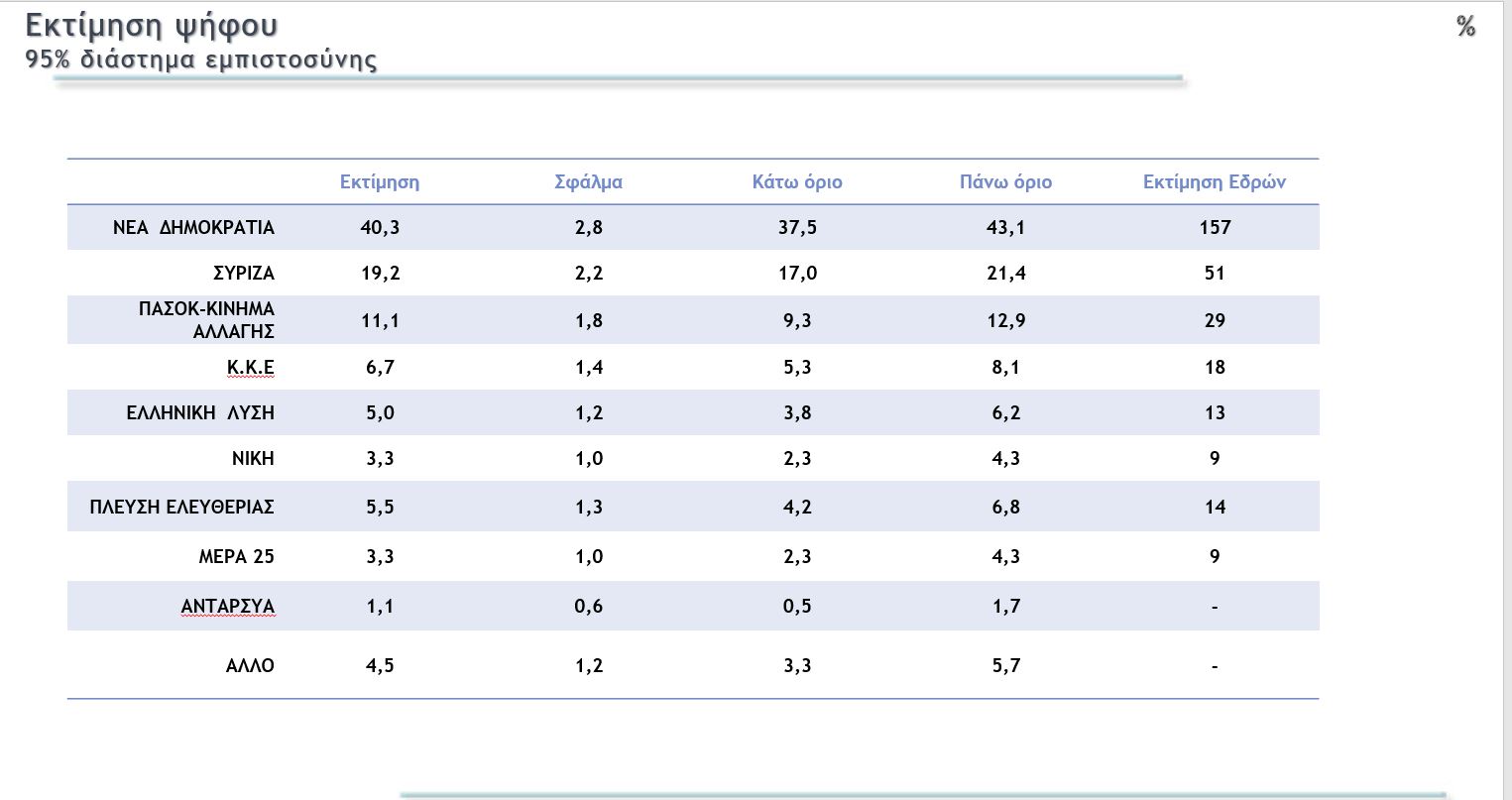Select the 'ΠΑΣΟΚ-ΚΙΝΗΜΑ ΑΛΛΑΓΗΣ' row label
1512x800 pixels.
pyautogui.click(x=207, y=320)
